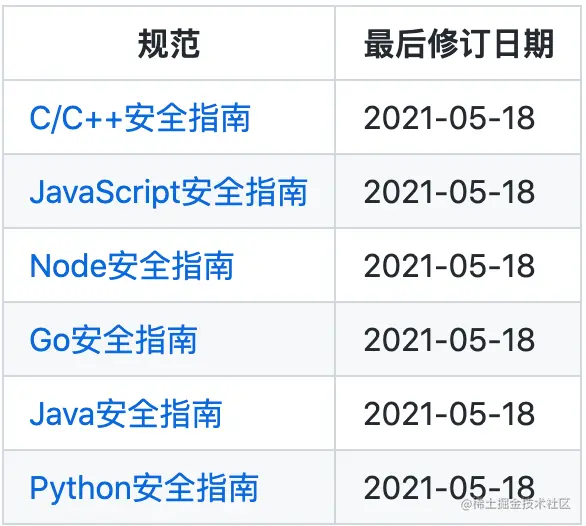Open the Go安全指南 link
586x526 pixels.
click(113, 340)
